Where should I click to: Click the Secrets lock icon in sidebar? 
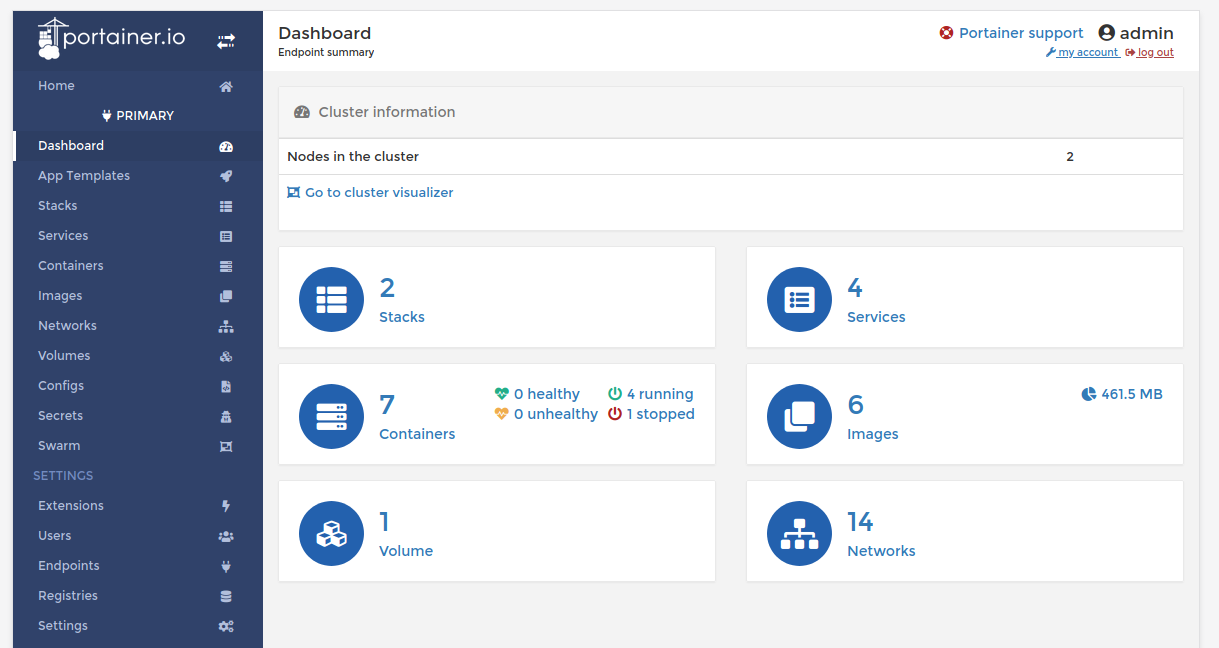pos(226,416)
